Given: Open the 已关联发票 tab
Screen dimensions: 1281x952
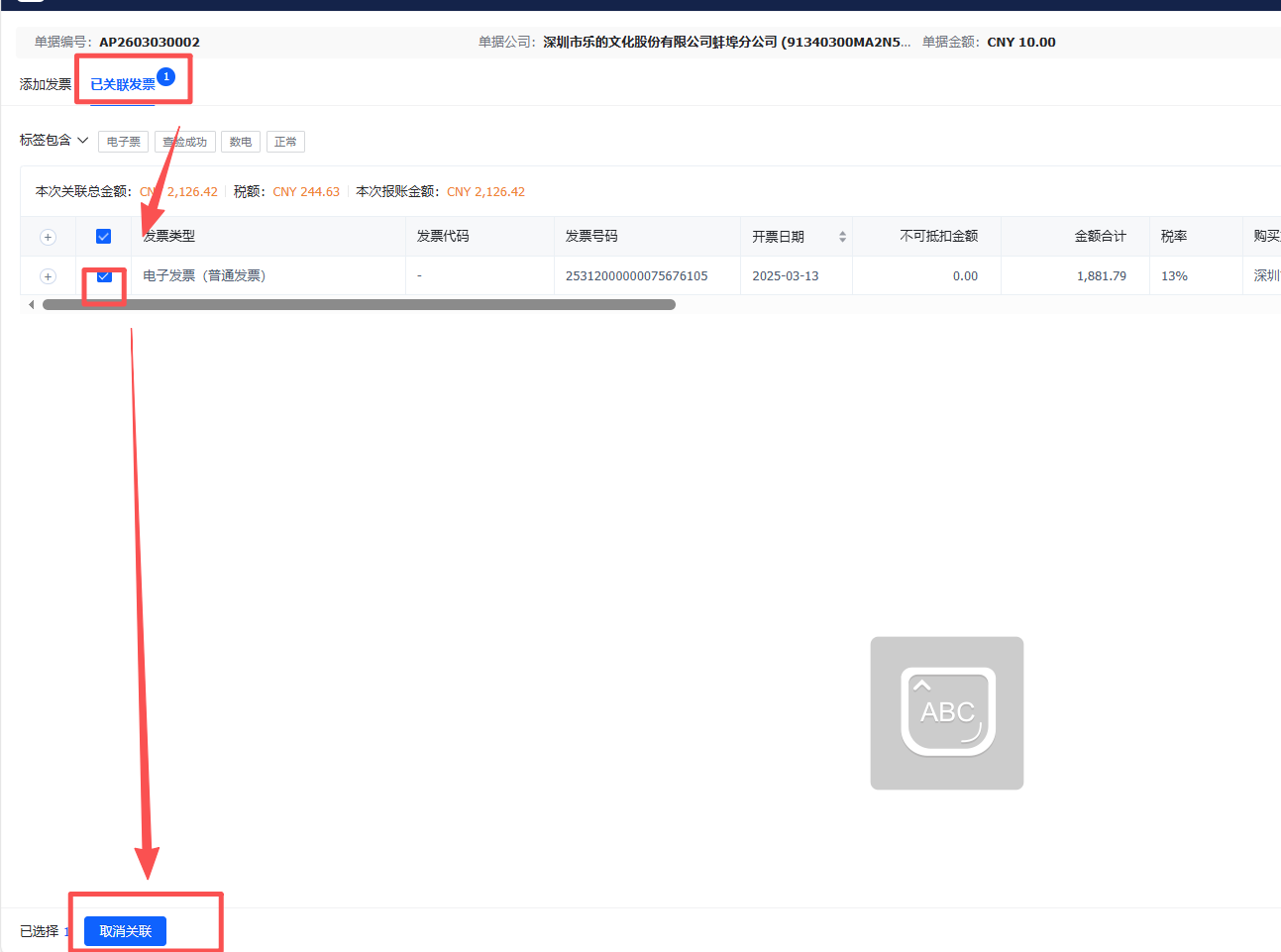Looking at the screenshot, I should click(x=122, y=84).
